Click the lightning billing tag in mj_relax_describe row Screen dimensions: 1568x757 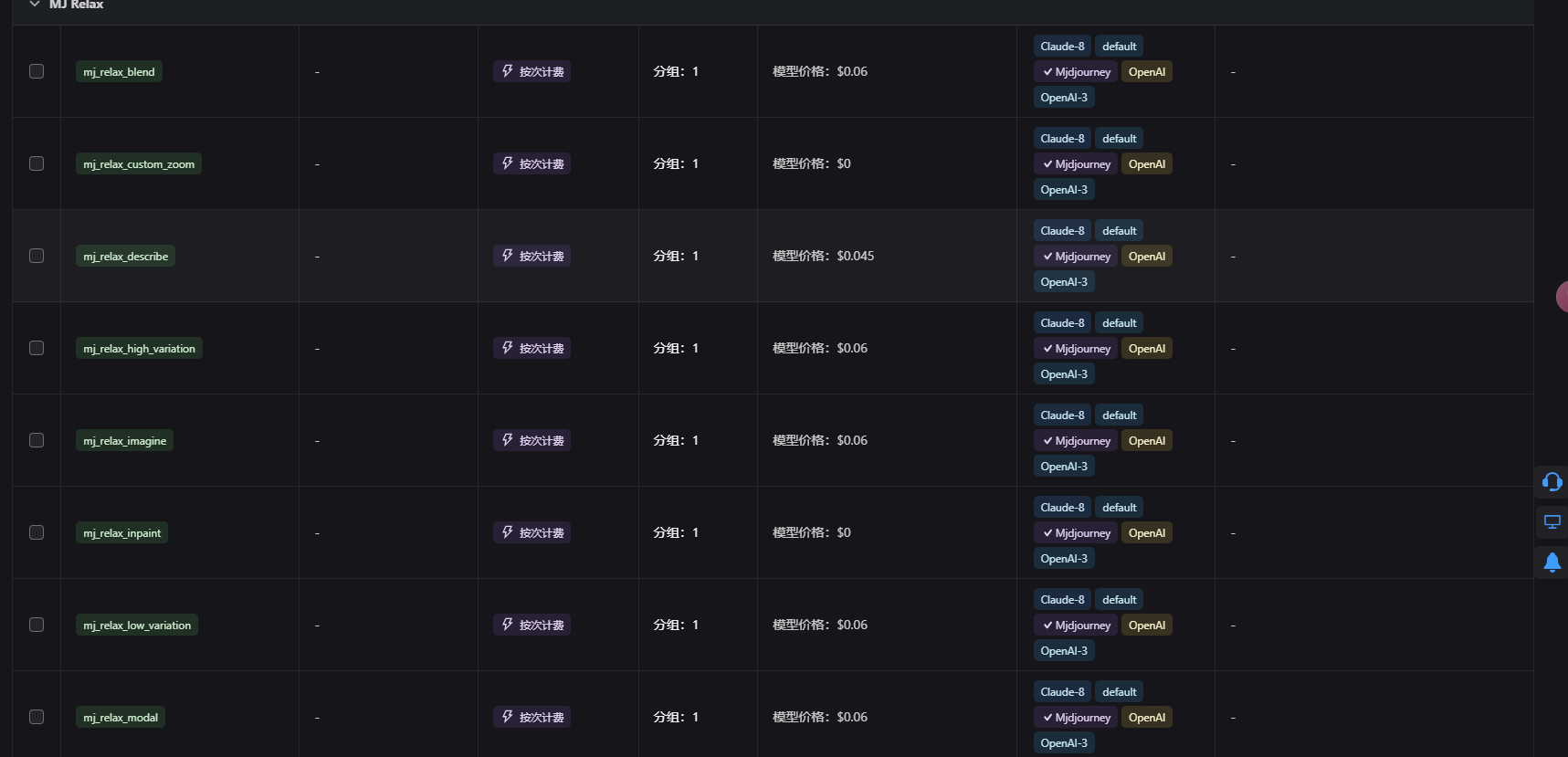click(531, 256)
